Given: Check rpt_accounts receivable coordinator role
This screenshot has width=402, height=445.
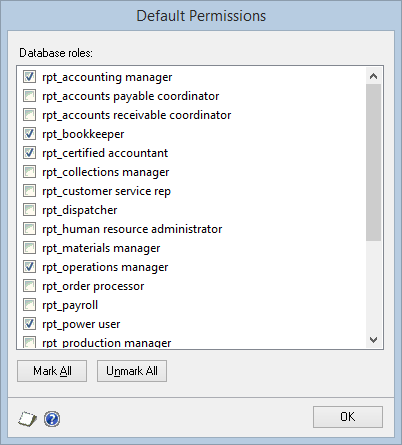Looking at the screenshot, I should [x=29, y=115].
